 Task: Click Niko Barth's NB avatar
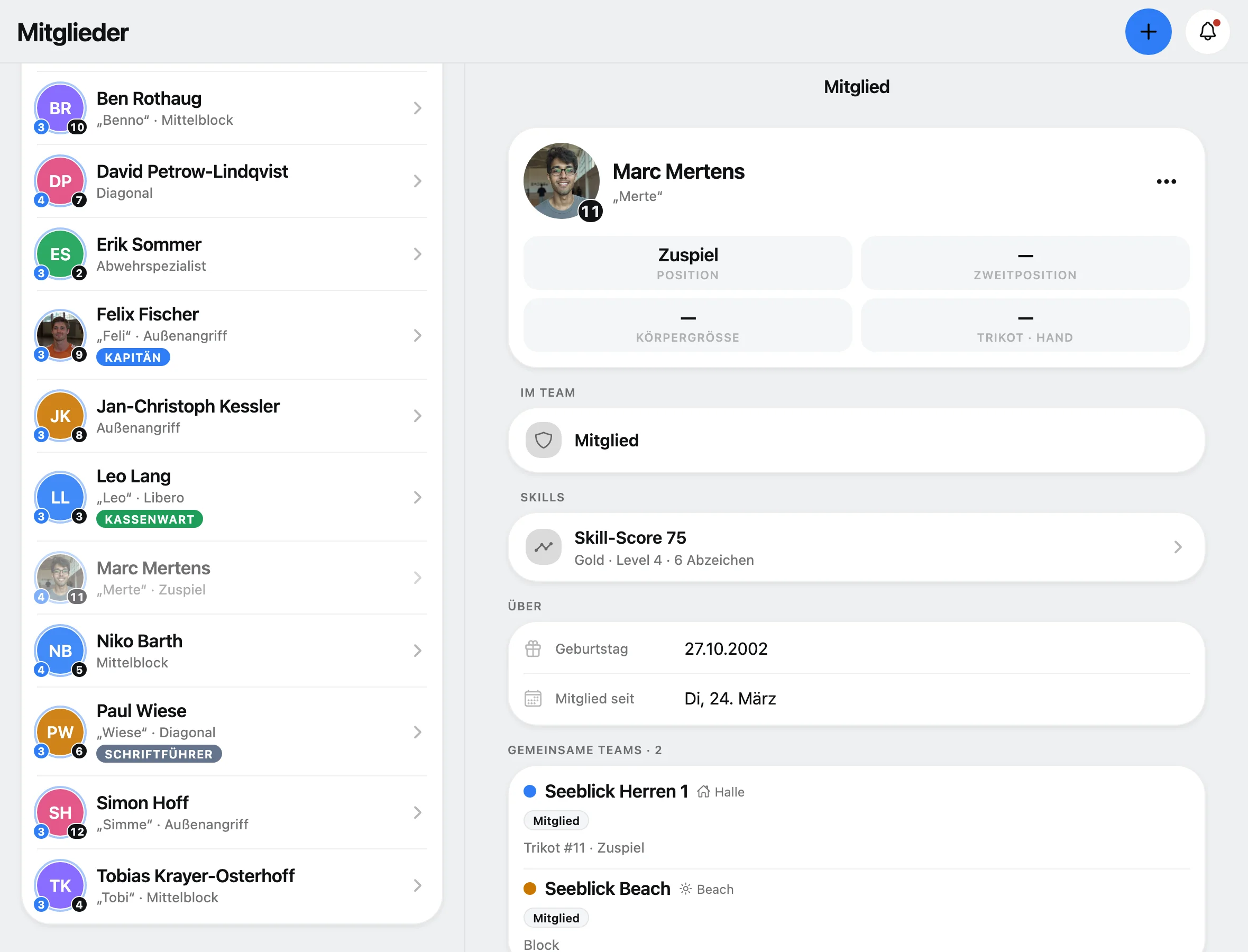pyautogui.click(x=60, y=651)
